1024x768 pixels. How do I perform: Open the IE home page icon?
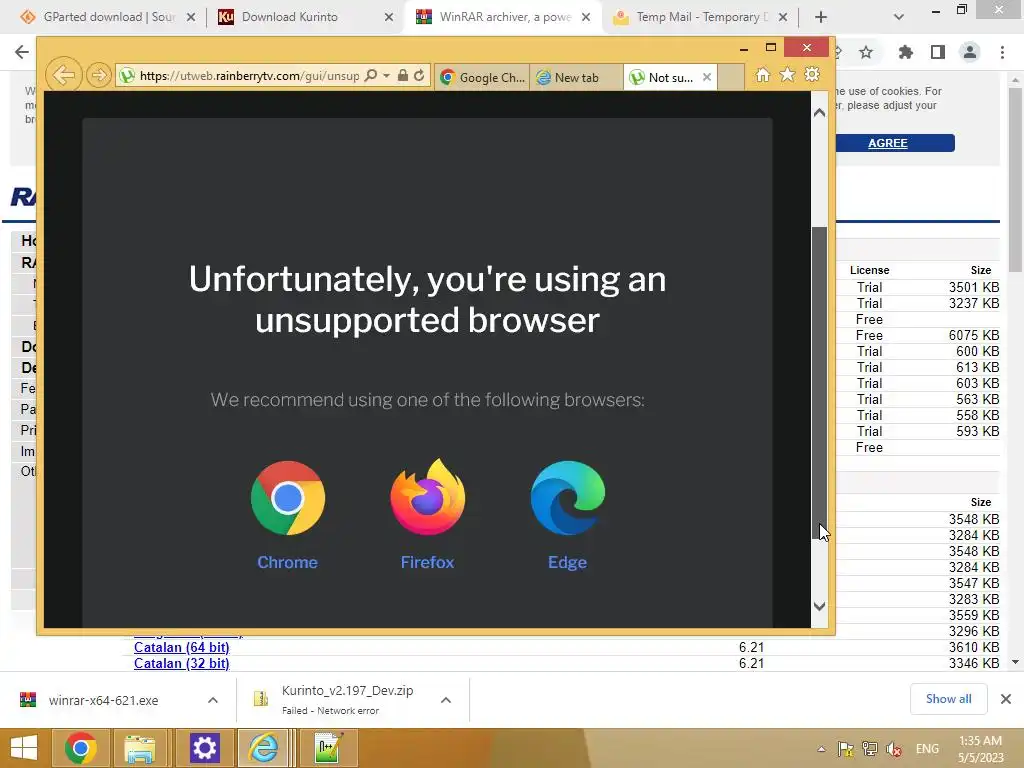(x=763, y=75)
